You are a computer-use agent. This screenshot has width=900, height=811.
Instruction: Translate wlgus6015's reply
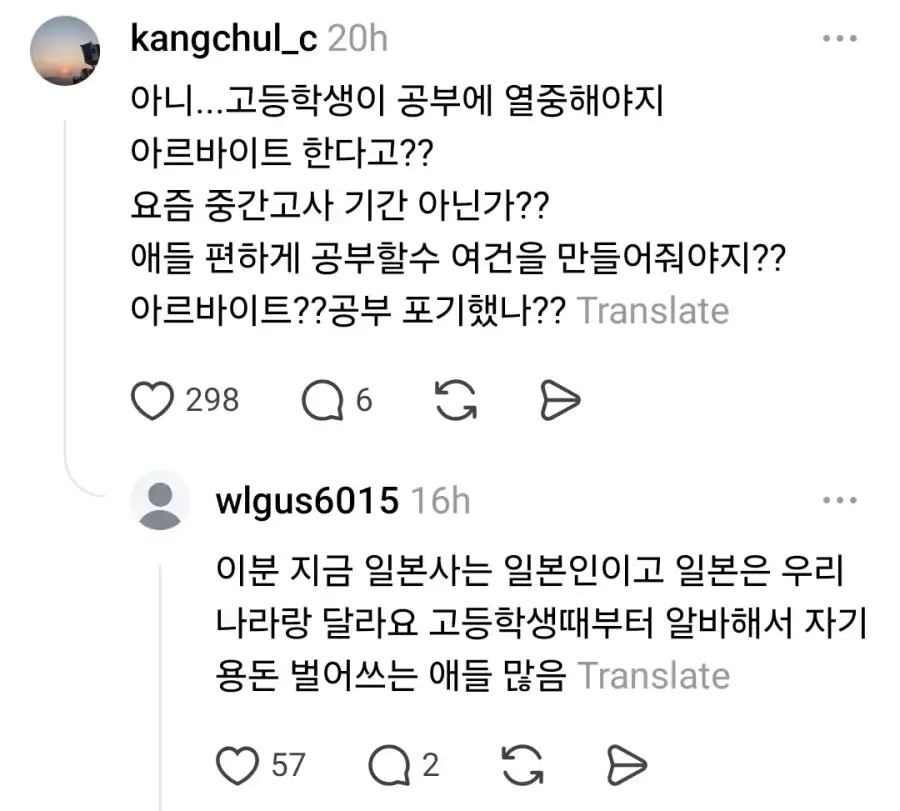pos(656,676)
